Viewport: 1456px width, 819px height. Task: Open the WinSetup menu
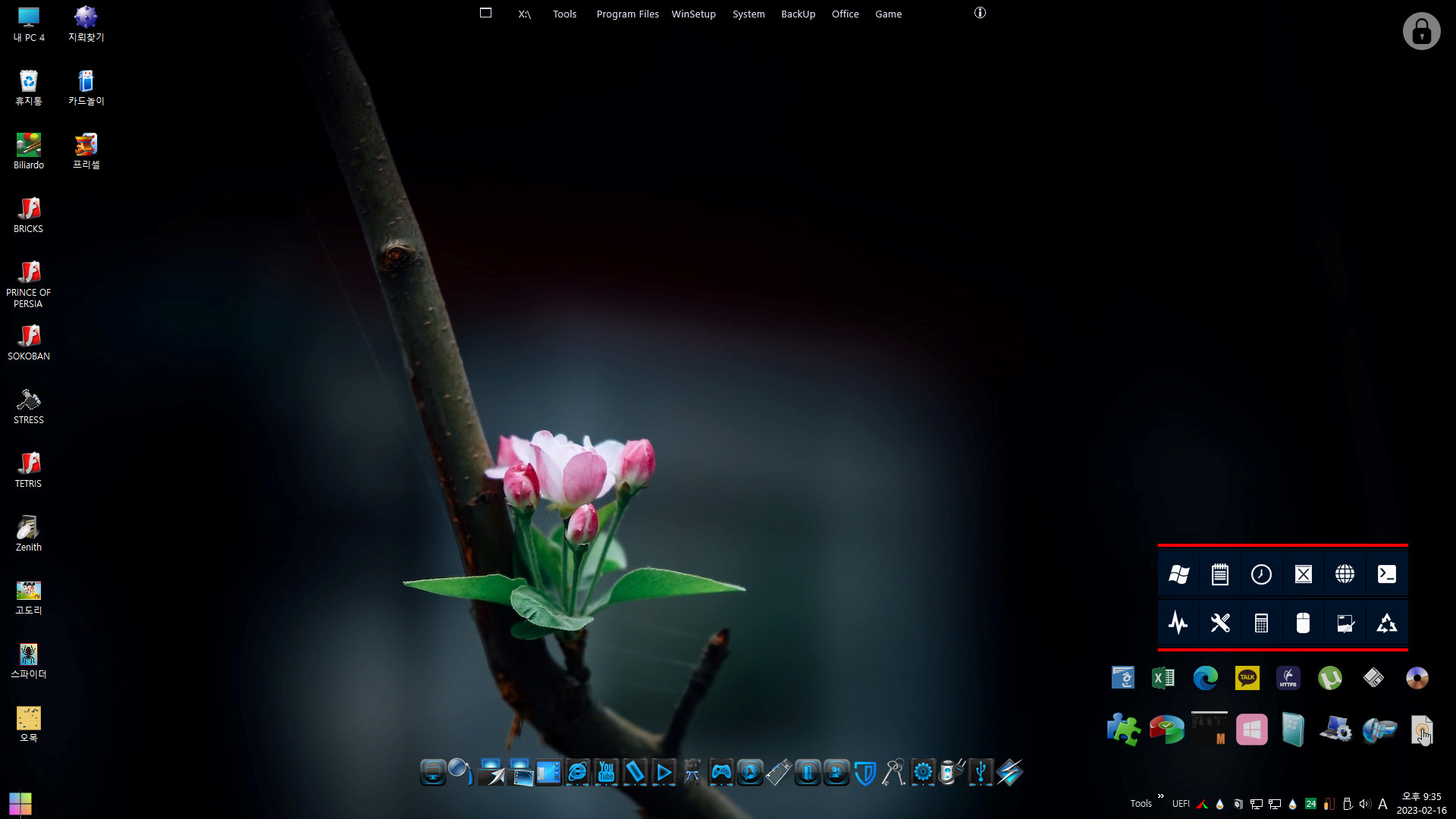click(694, 14)
